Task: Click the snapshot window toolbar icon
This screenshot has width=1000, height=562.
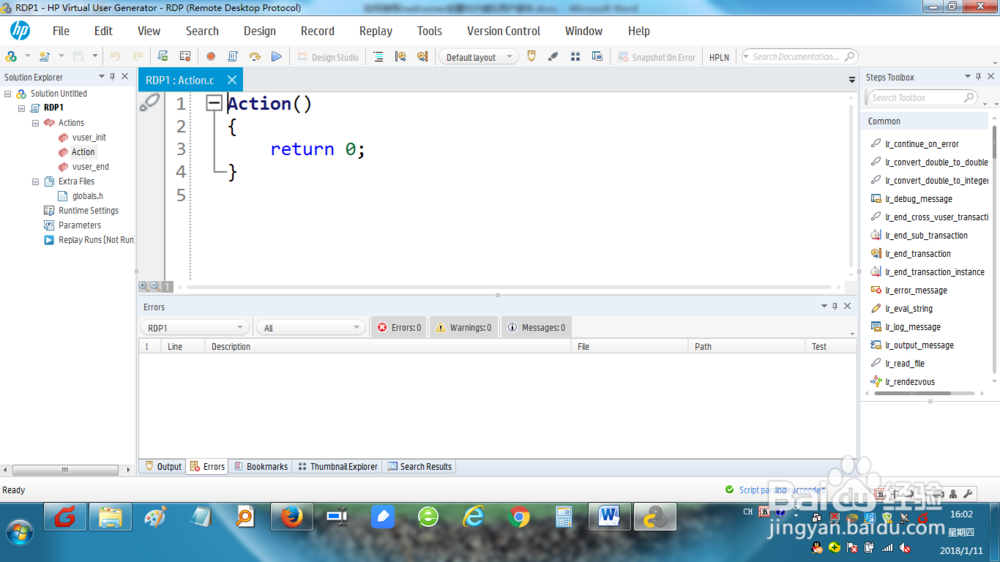Action: coord(597,57)
